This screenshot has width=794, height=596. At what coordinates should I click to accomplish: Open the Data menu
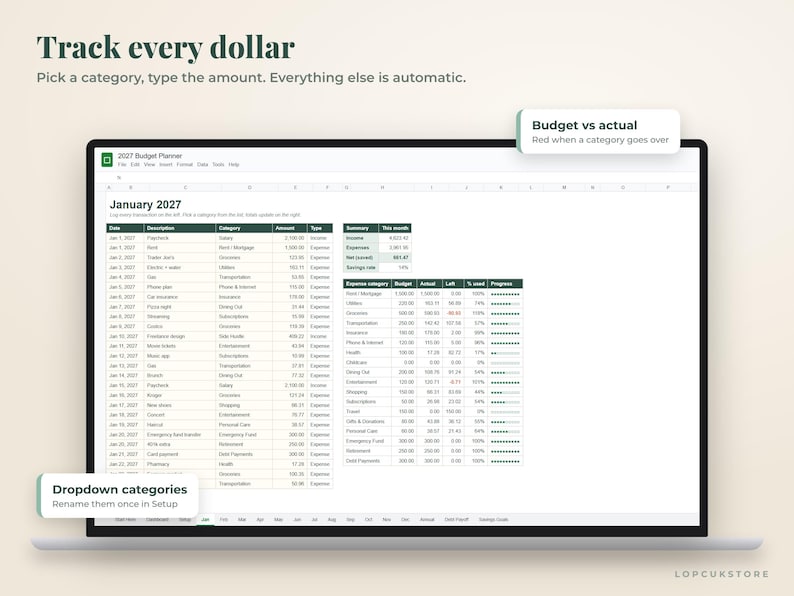(x=203, y=165)
